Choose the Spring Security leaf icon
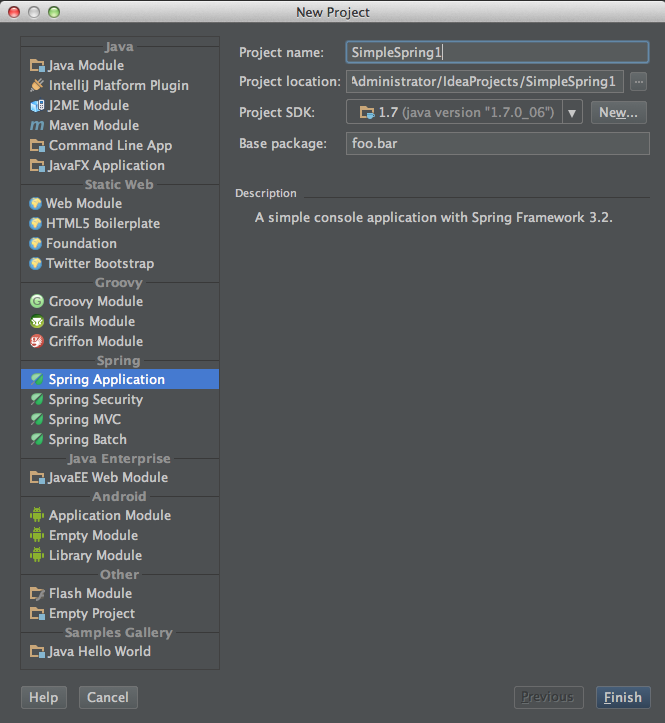Viewport: 665px width, 723px height. point(37,399)
